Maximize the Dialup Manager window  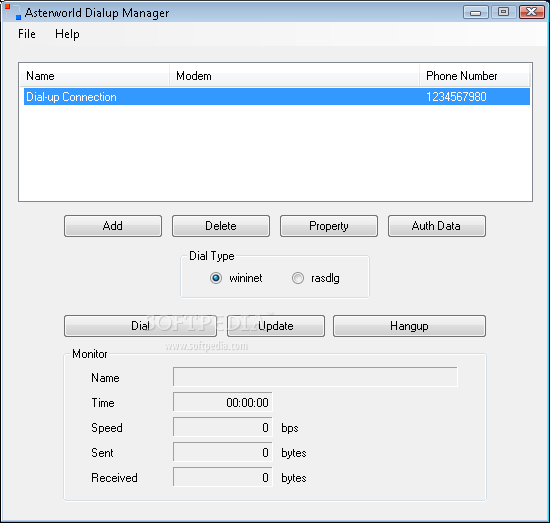(x=503, y=12)
